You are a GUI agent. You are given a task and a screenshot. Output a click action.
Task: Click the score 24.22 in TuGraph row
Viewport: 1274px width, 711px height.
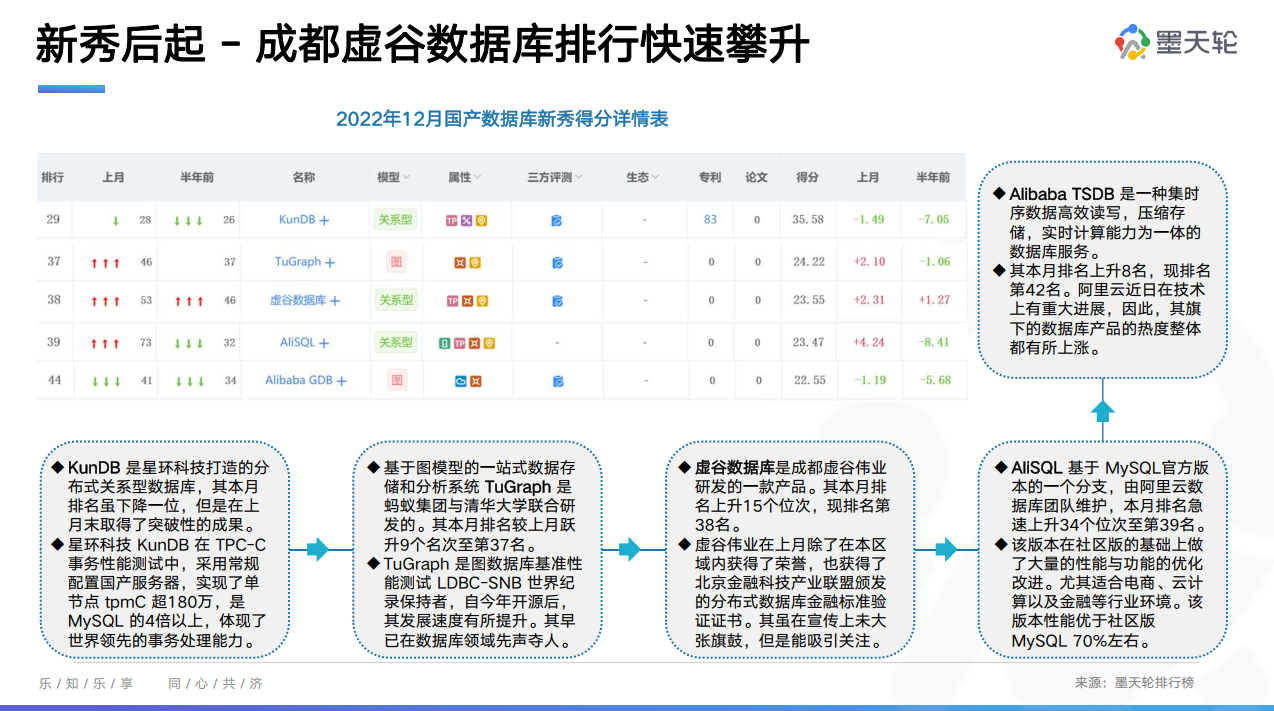808,262
